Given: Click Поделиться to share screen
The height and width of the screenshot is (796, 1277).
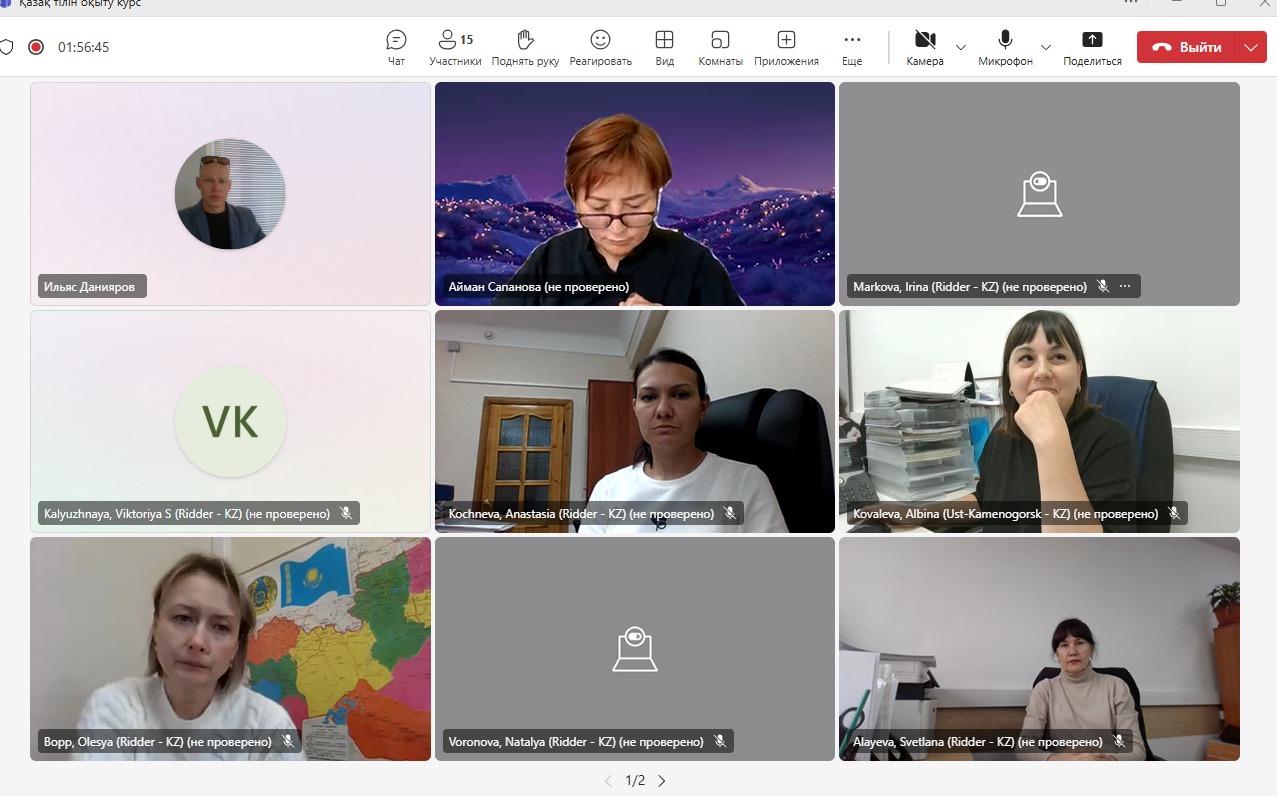Looking at the screenshot, I should point(1092,47).
